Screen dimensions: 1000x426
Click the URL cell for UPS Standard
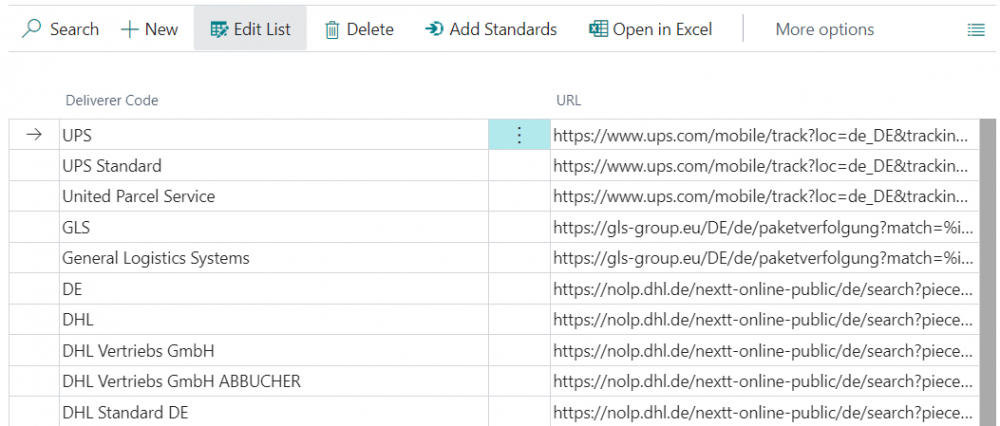(765, 166)
